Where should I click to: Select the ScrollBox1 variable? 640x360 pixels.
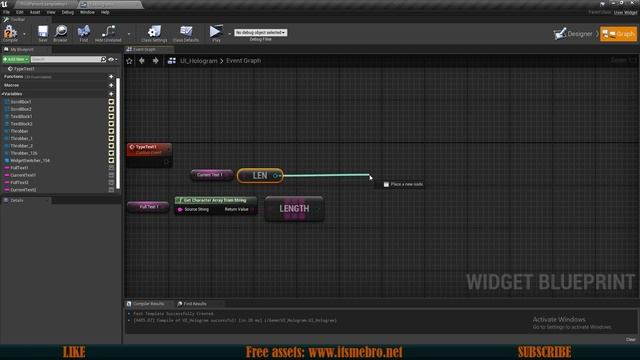pyautogui.click(x=20, y=102)
